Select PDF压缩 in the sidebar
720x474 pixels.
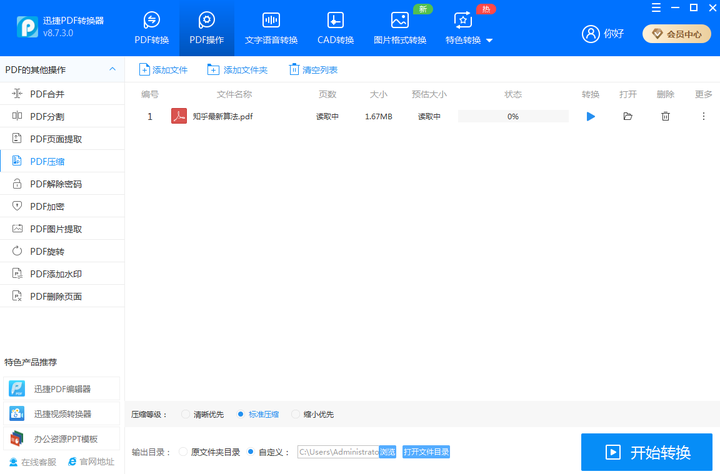tap(62, 161)
